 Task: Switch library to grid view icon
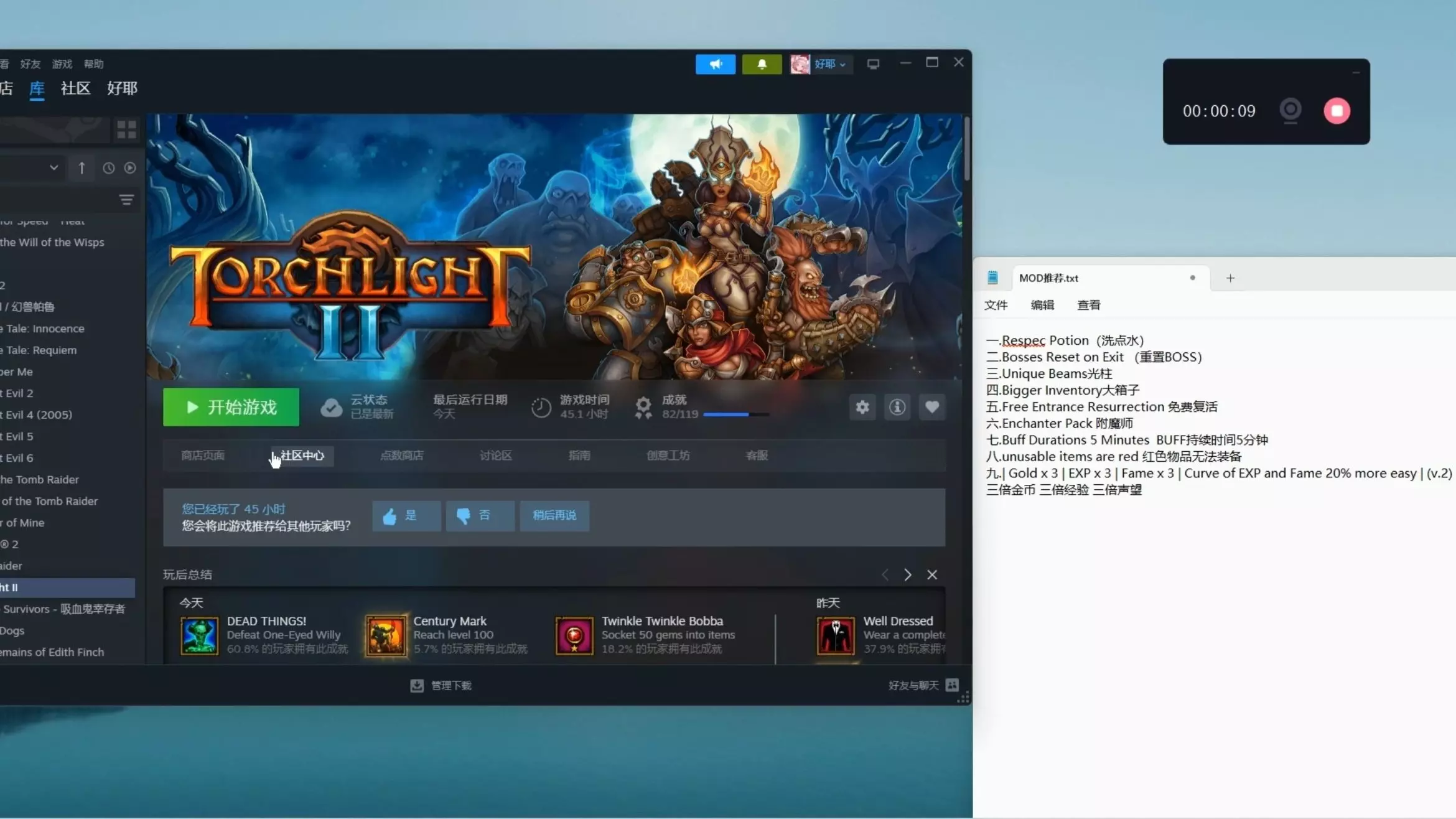click(126, 129)
